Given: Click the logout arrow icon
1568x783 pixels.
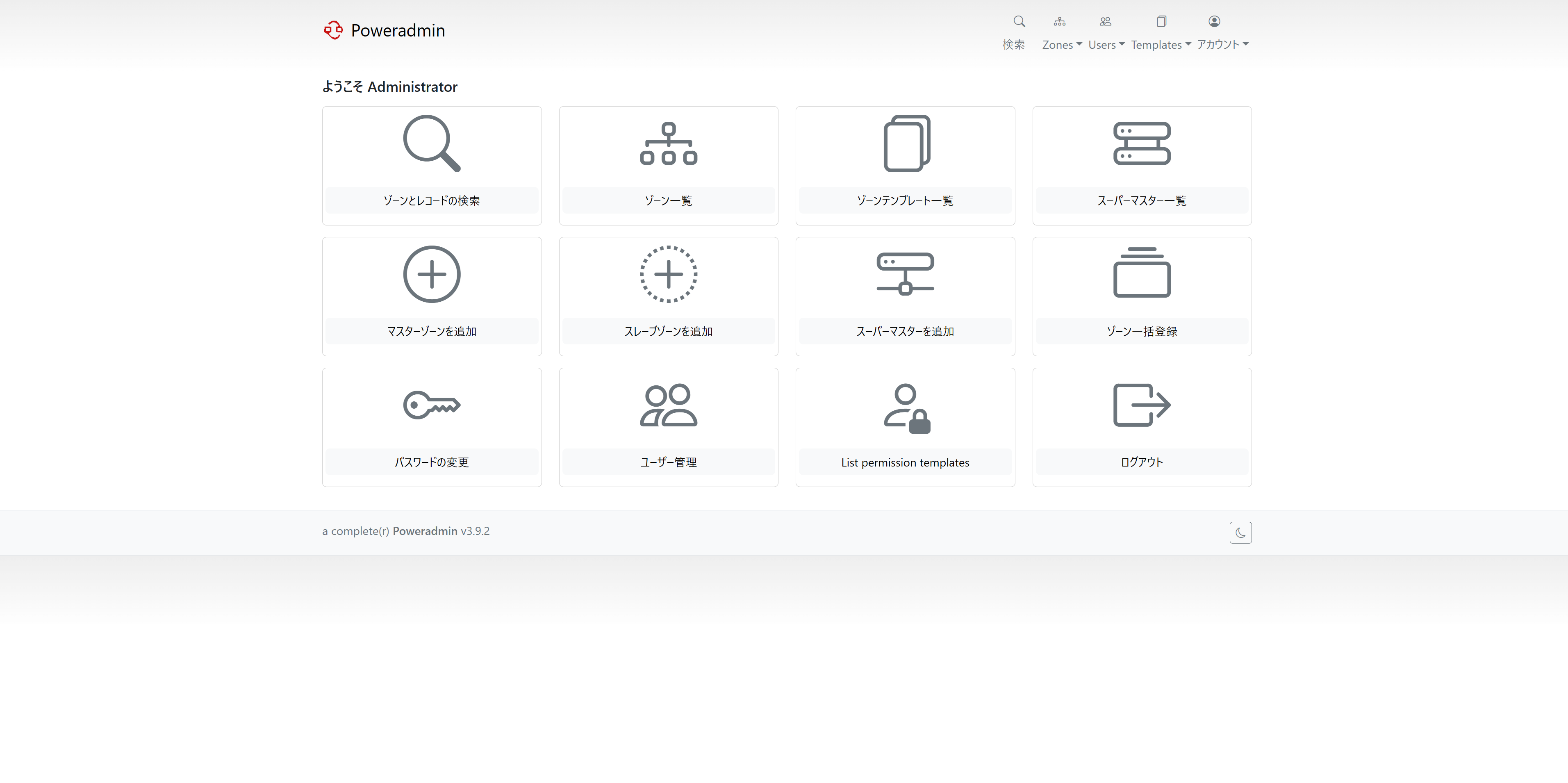Looking at the screenshot, I should 1141,405.
